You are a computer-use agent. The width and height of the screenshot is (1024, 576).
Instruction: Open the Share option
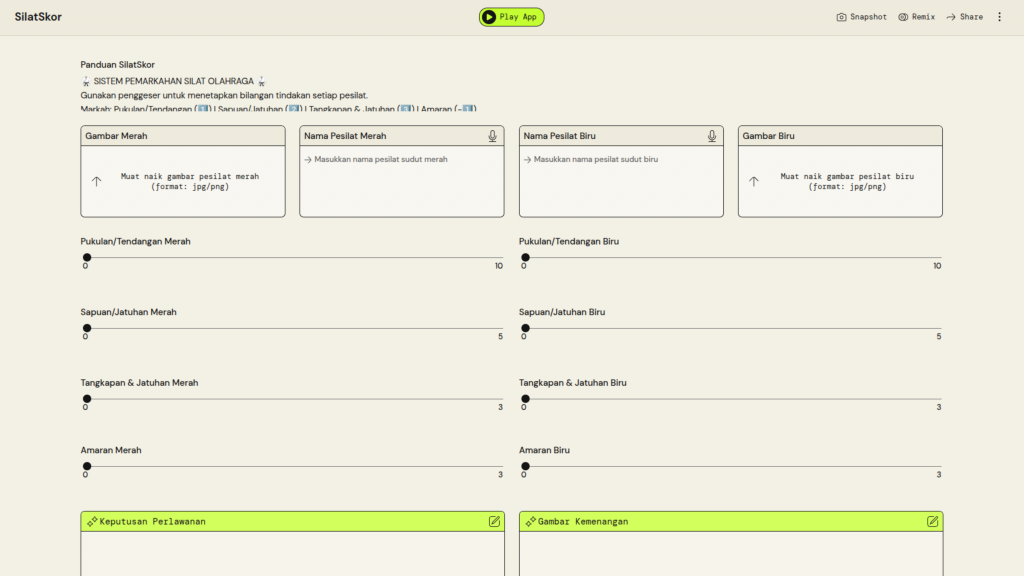click(964, 17)
